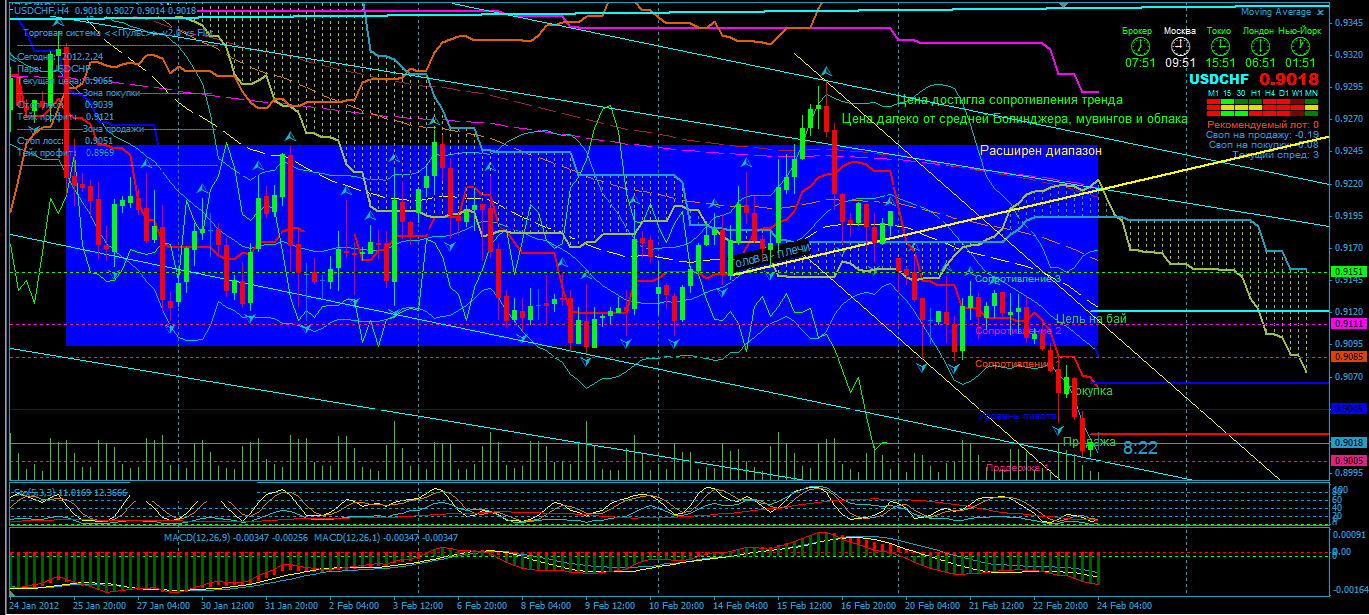Click the '24 Jan 2012' date on time axis
The height and width of the screenshot is (615, 1369).
35,605
